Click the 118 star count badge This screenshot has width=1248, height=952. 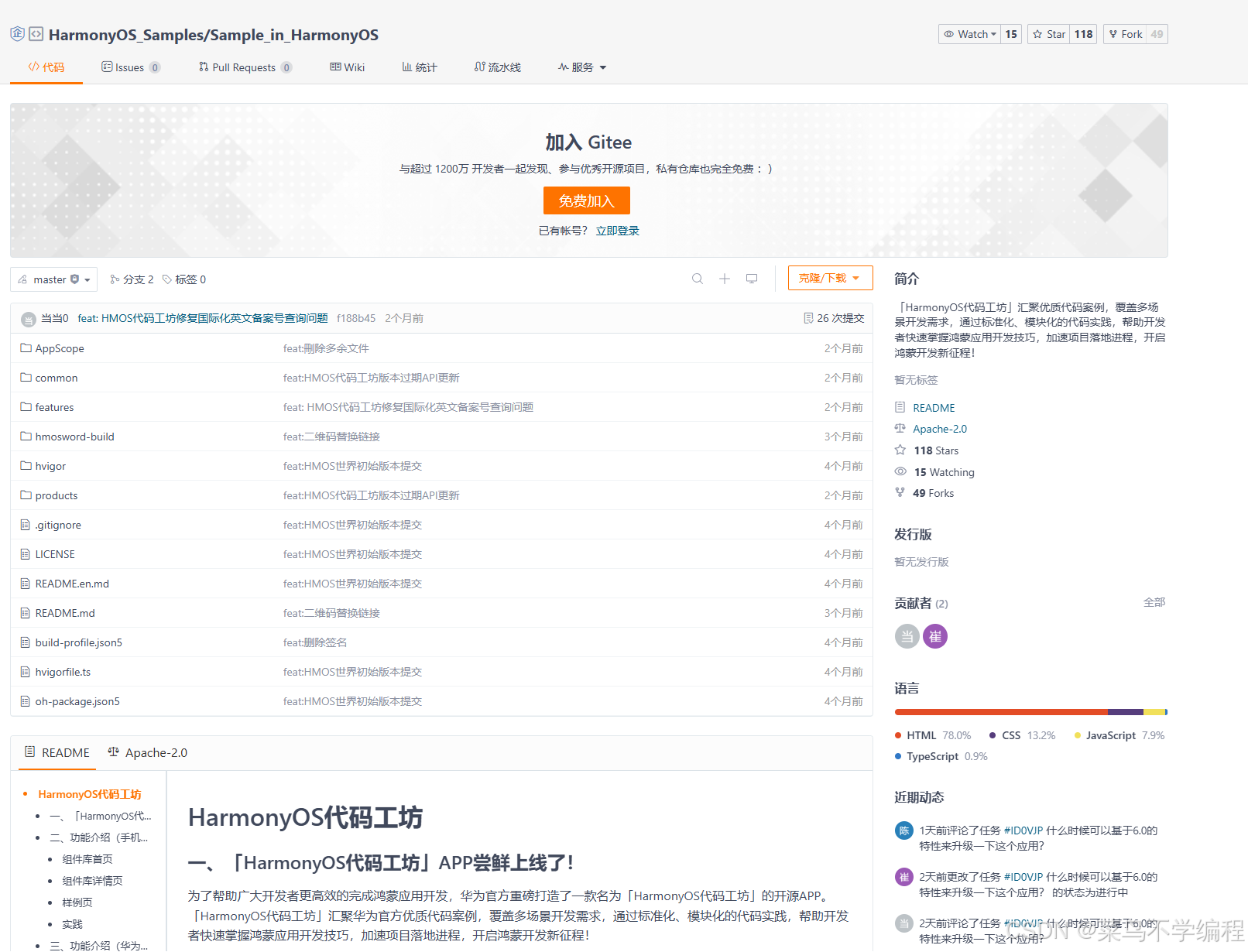[1084, 34]
